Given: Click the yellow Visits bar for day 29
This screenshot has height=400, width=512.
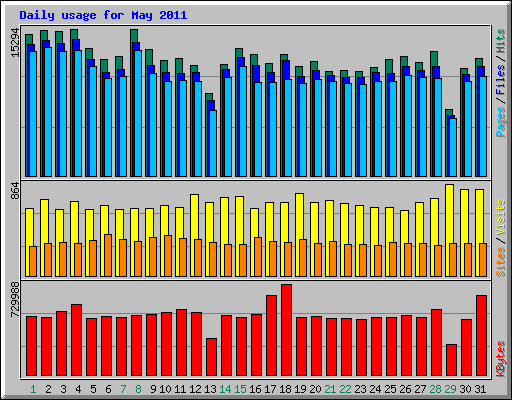Looking at the screenshot, I should pyautogui.click(x=449, y=214).
